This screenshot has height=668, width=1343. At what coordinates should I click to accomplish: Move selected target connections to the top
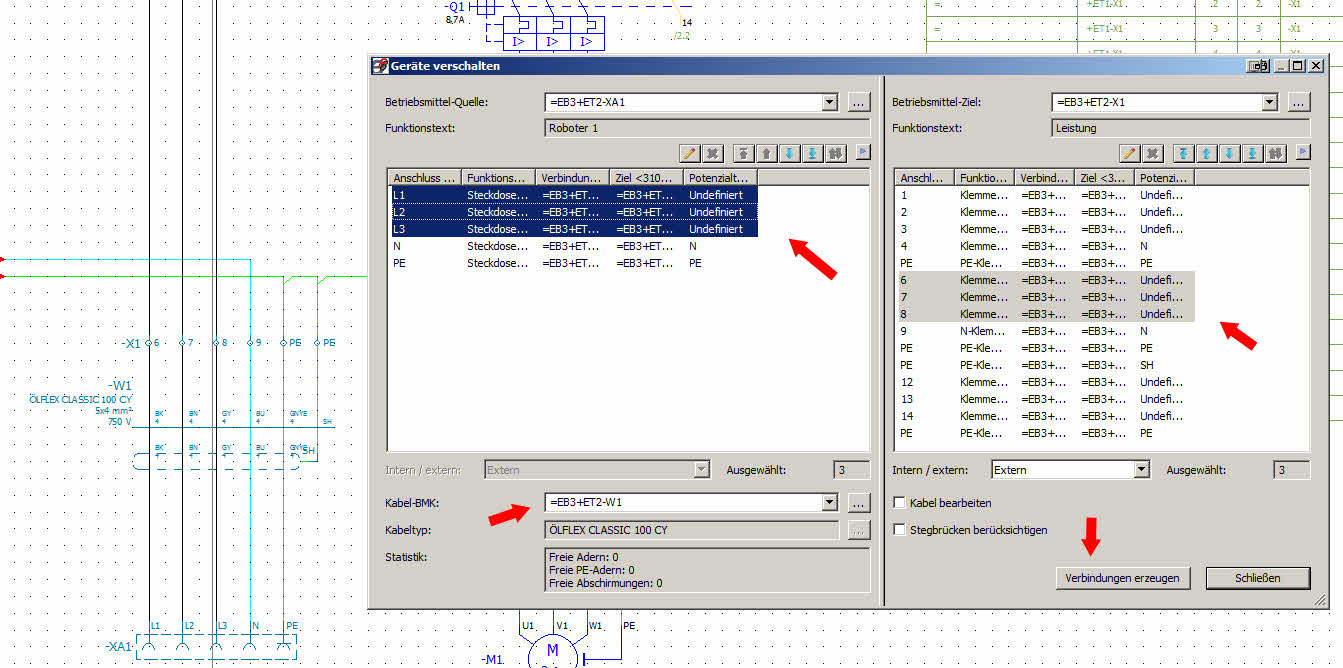coord(1183,153)
